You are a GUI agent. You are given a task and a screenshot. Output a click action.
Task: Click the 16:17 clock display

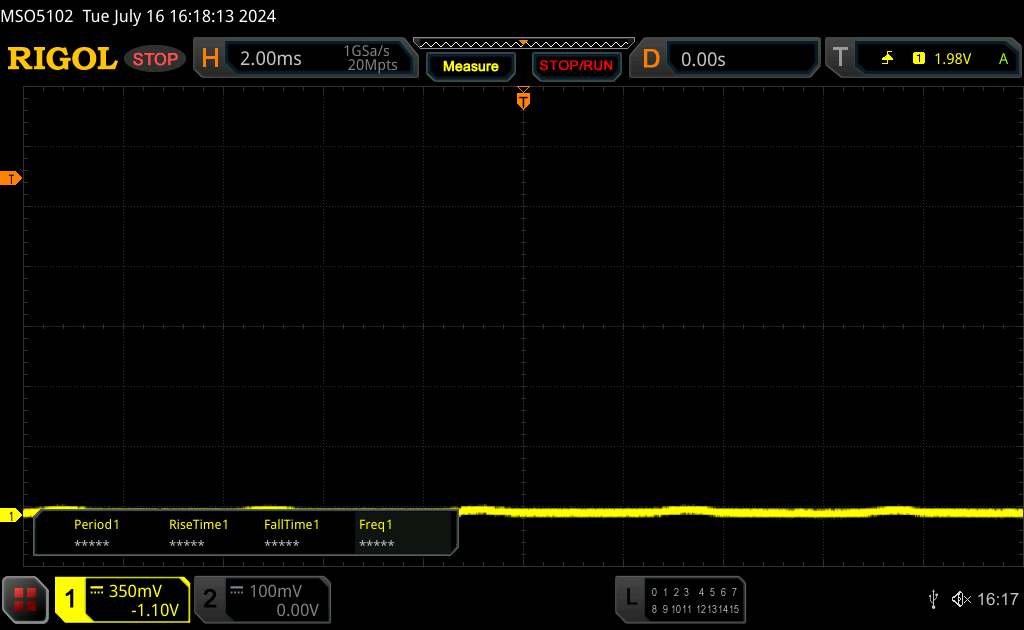997,599
